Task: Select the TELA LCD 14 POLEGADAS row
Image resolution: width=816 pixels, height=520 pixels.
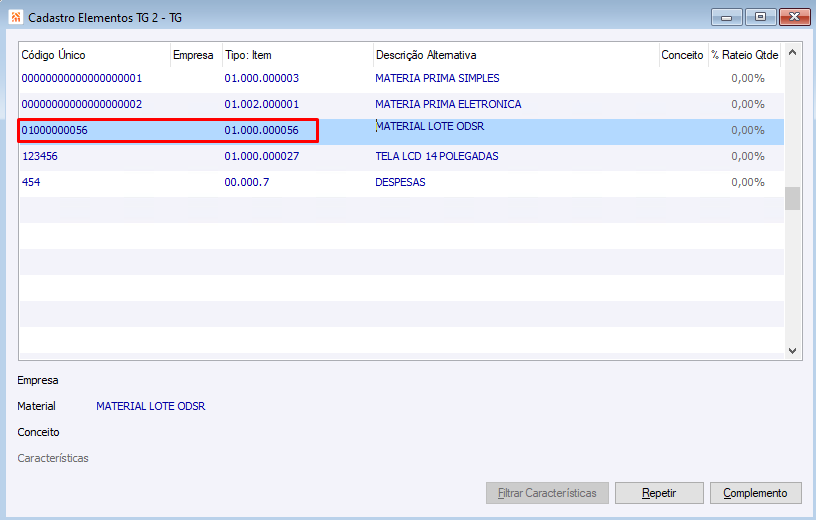Action: coord(402,157)
